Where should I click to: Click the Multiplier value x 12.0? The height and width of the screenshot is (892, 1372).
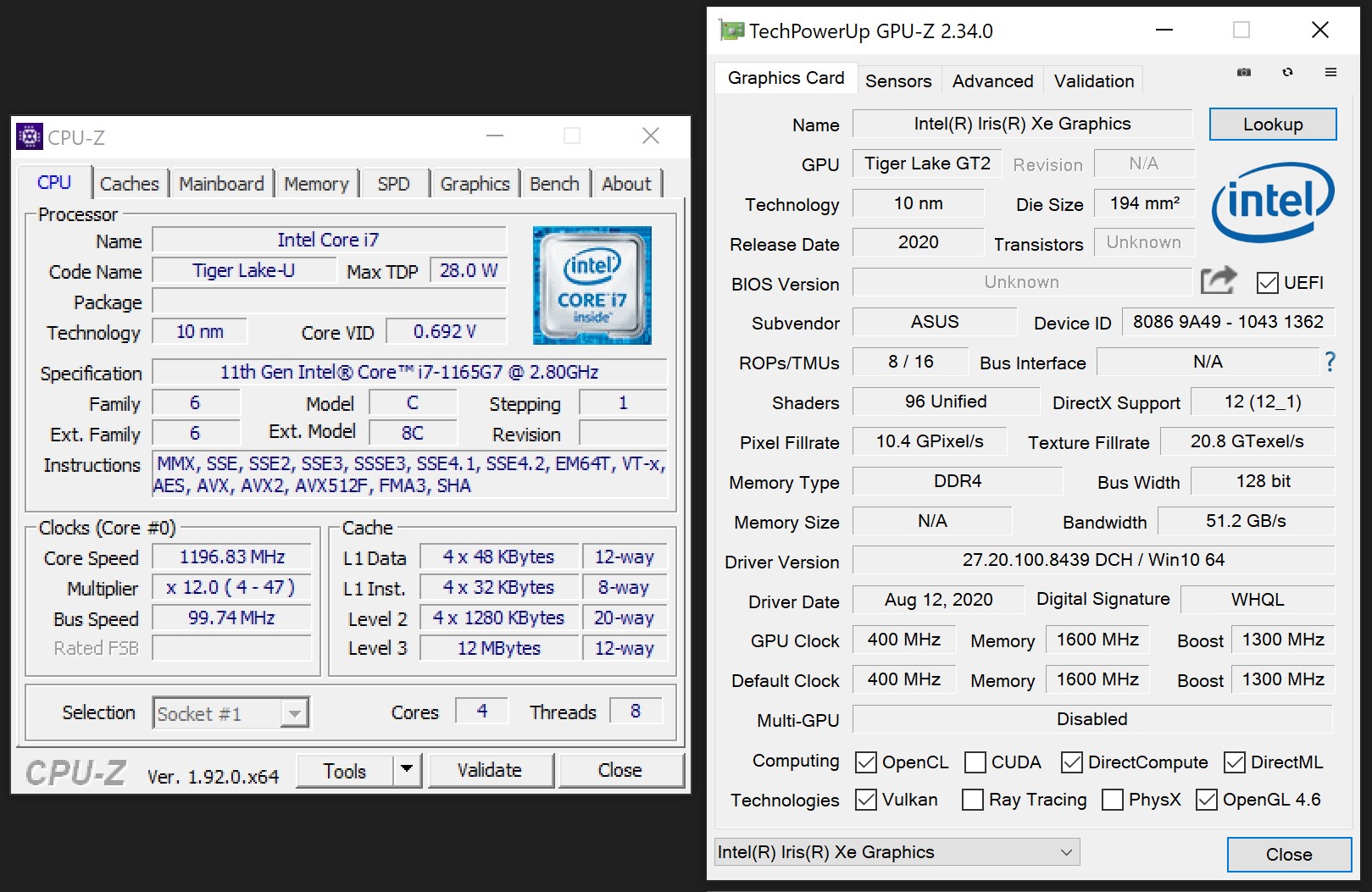coord(231,587)
